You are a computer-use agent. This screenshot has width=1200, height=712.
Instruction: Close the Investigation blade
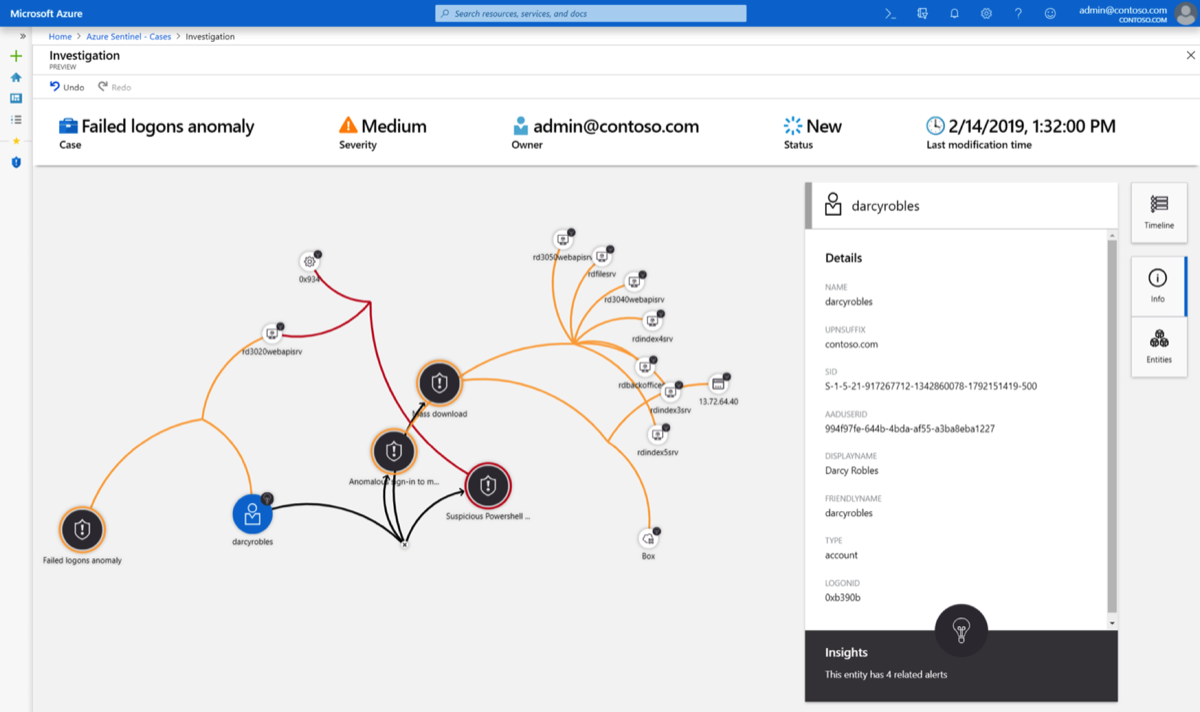[1189, 56]
